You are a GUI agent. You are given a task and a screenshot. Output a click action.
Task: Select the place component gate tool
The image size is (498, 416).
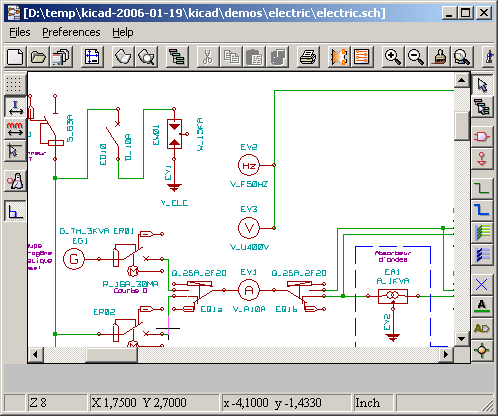[x=482, y=137]
